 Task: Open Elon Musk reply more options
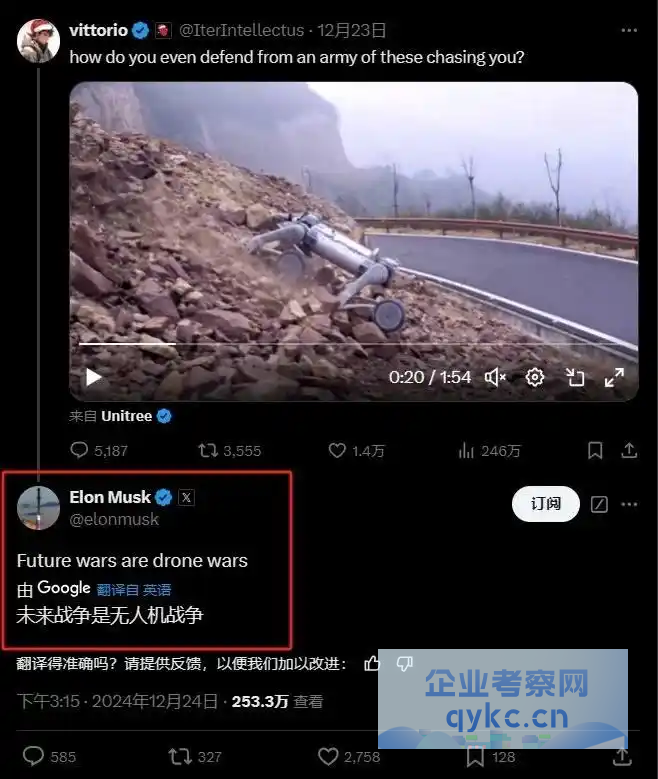[629, 504]
